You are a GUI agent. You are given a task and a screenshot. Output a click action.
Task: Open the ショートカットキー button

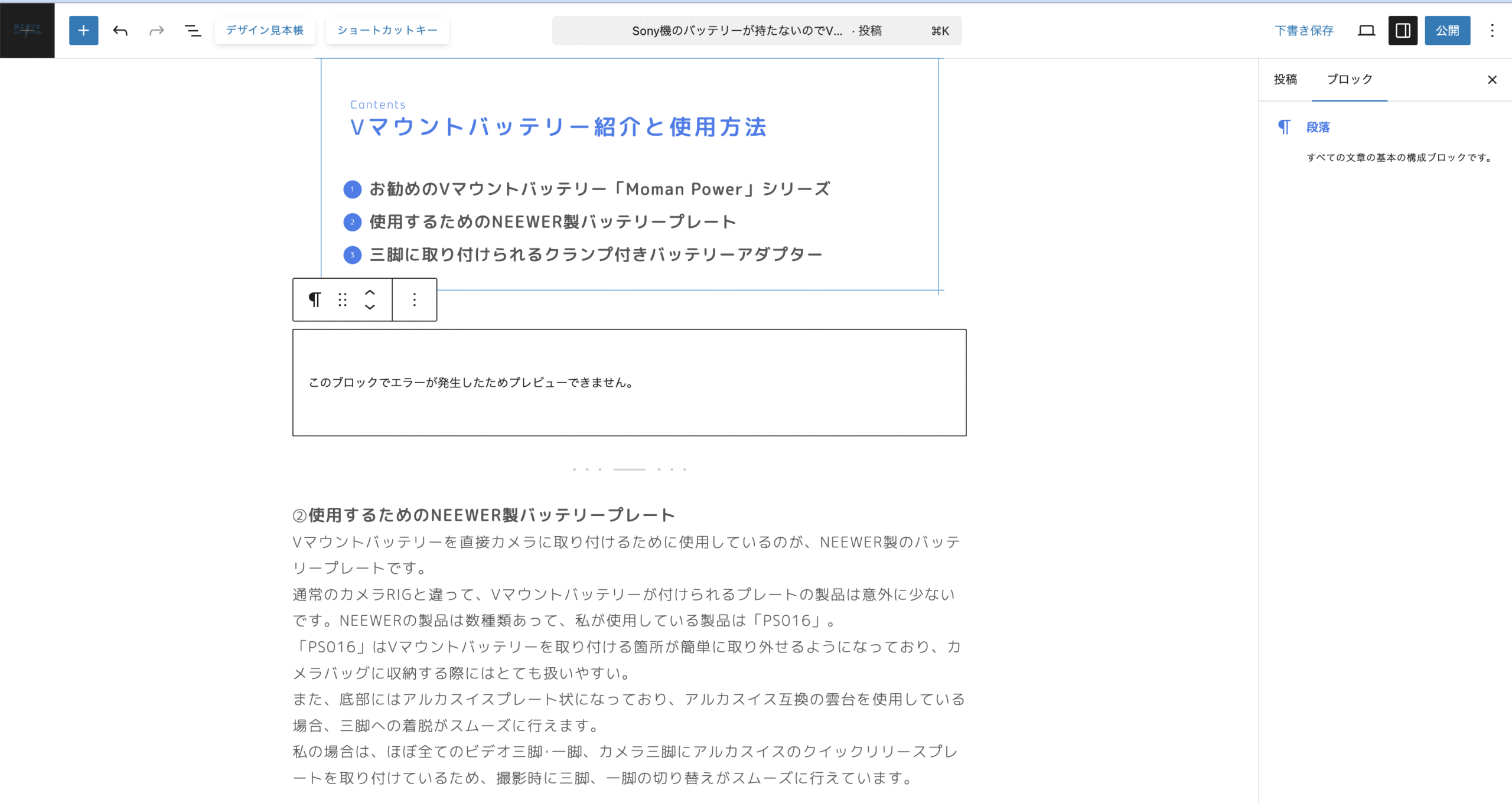[387, 30]
